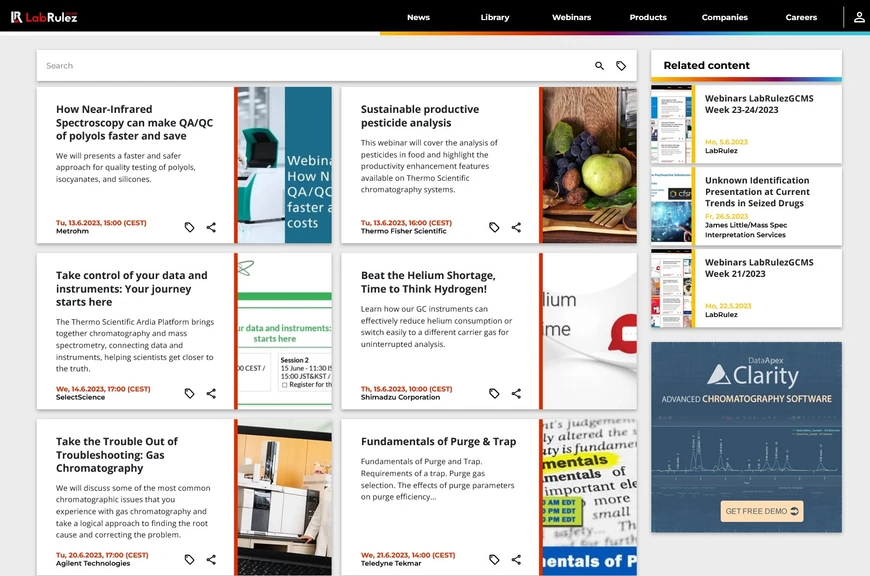Click tag icon on Purge & Trap card
The height and width of the screenshot is (576, 870).
pos(494,559)
